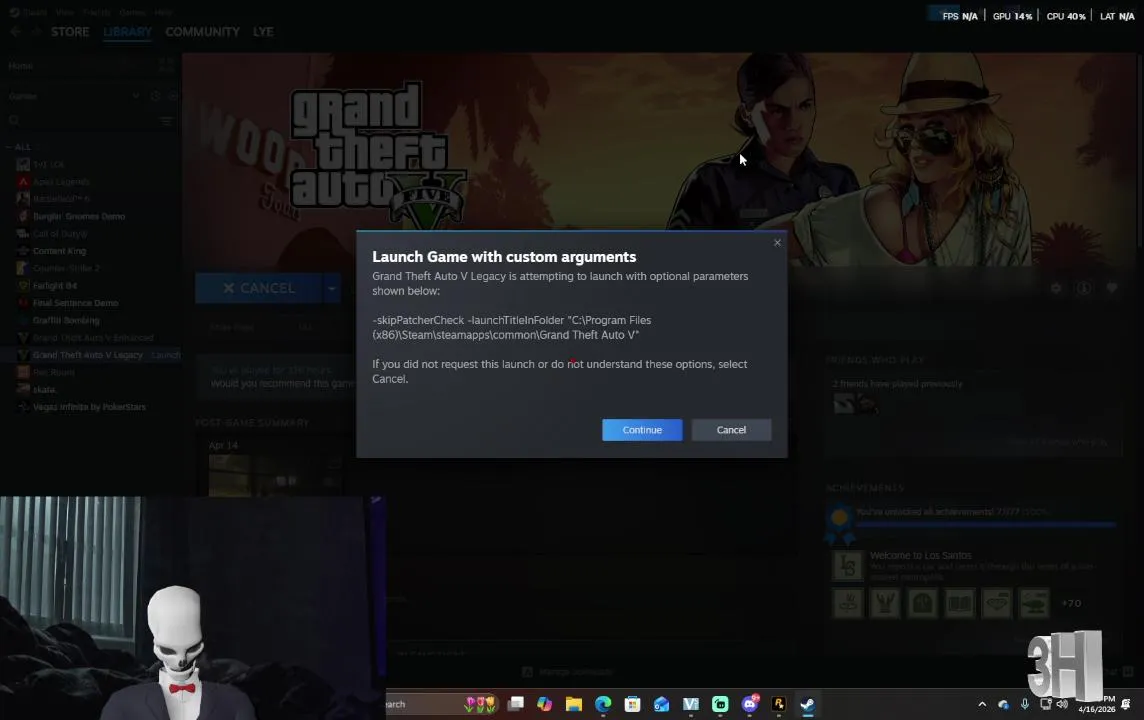Open the dropdown arrow beside CANCEL button
1144x720 pixels.
pos(332,288)
